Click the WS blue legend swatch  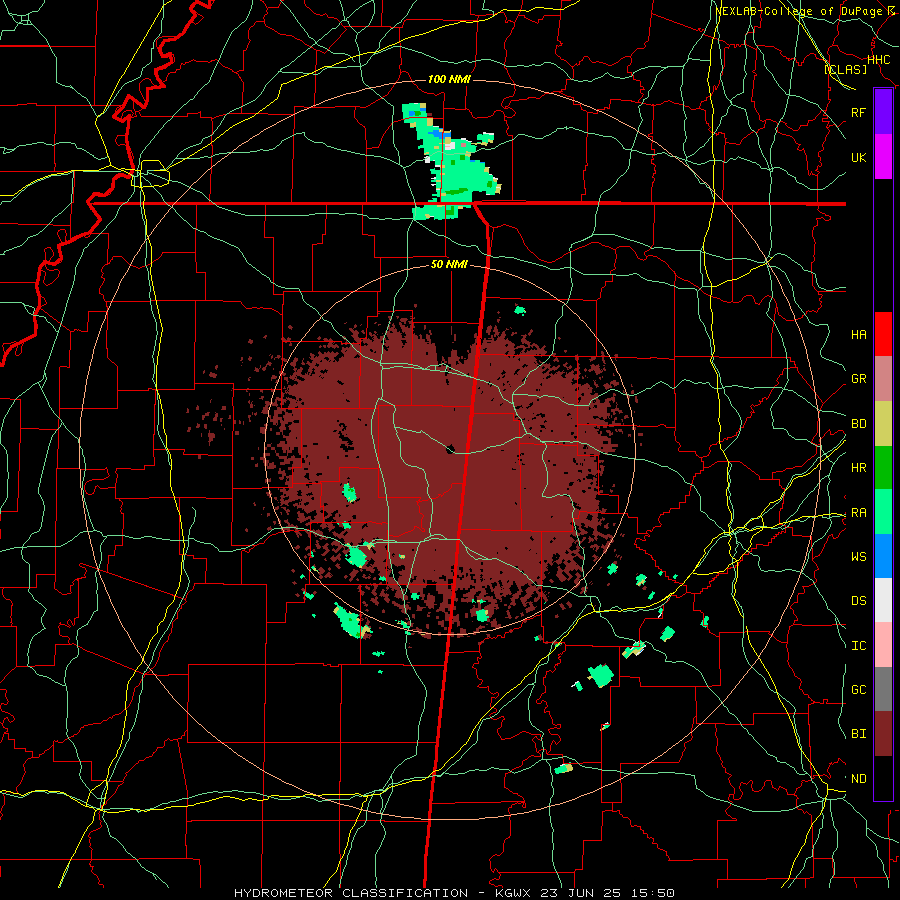(x=883, y=556)
